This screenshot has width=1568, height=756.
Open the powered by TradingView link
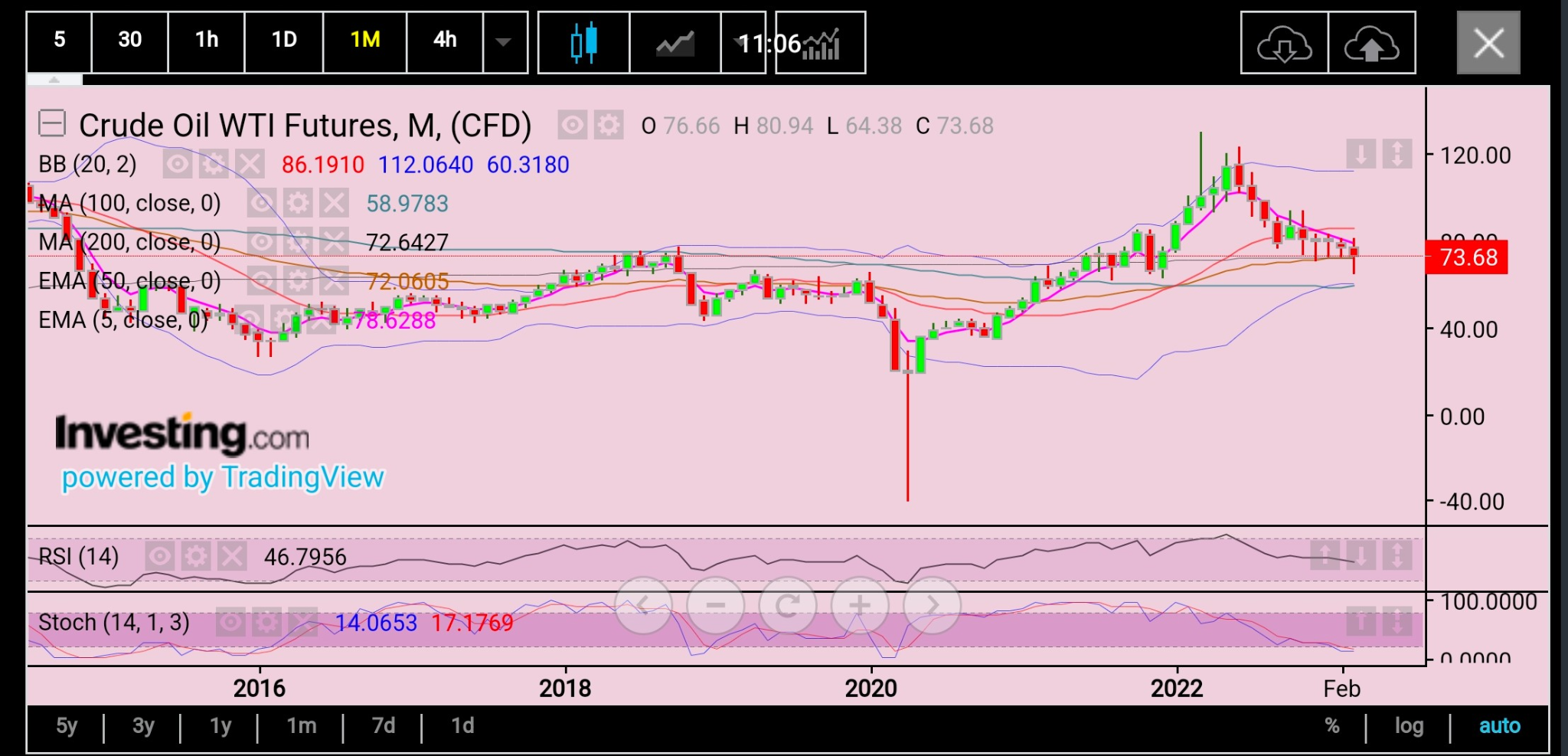point(223,477)
